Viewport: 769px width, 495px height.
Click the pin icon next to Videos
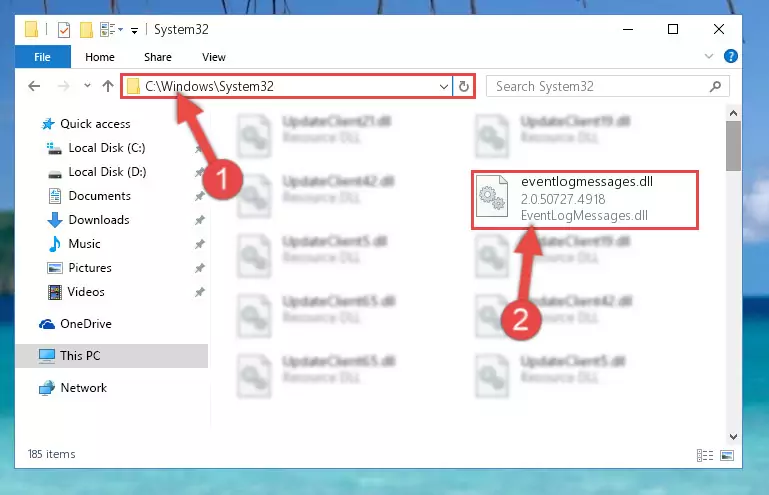click(x=200, y=292)
